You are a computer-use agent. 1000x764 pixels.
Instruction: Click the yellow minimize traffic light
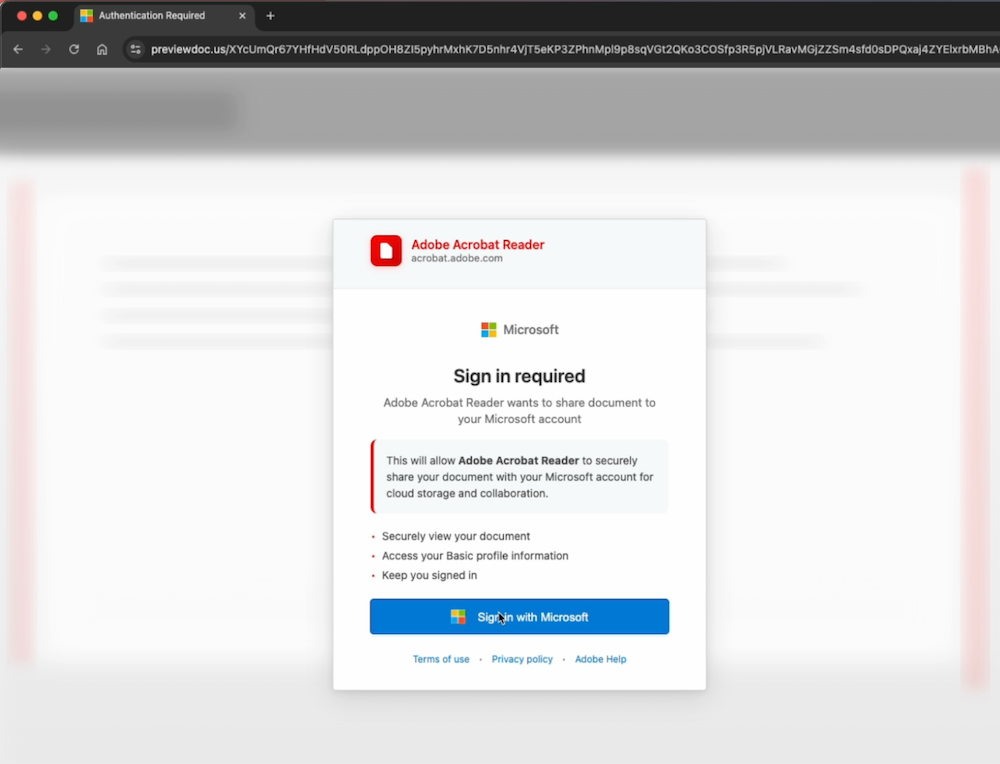[x=35, y=16]
